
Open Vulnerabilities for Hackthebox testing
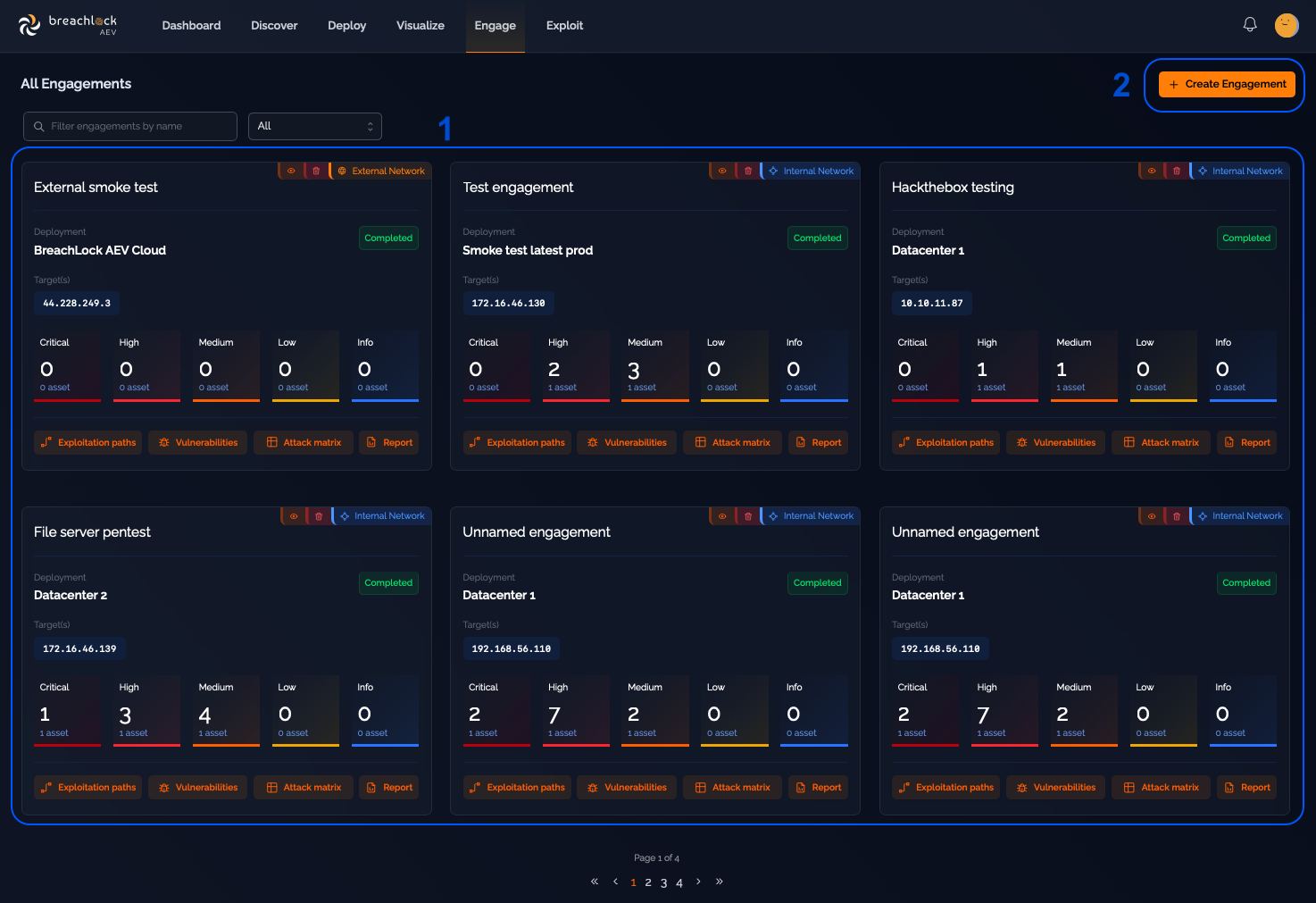click(1056, 442)
